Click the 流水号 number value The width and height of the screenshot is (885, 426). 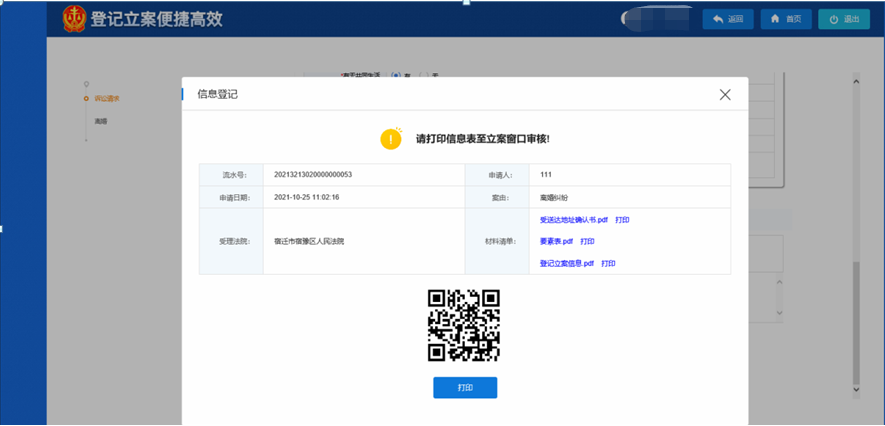(x=313, y=174)
